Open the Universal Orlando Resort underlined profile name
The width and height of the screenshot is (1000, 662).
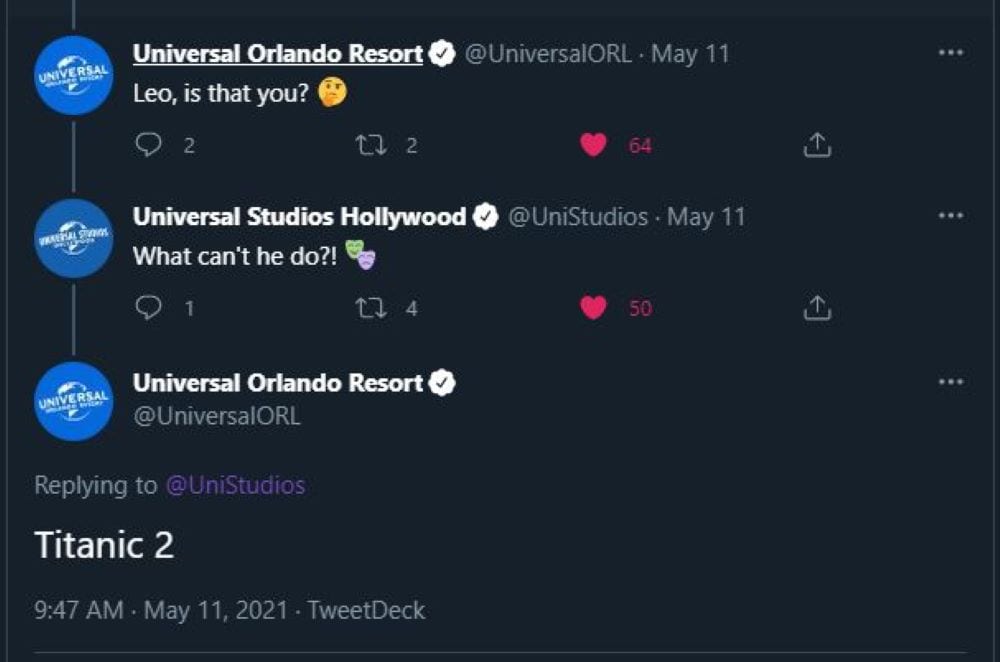(277, 54)
